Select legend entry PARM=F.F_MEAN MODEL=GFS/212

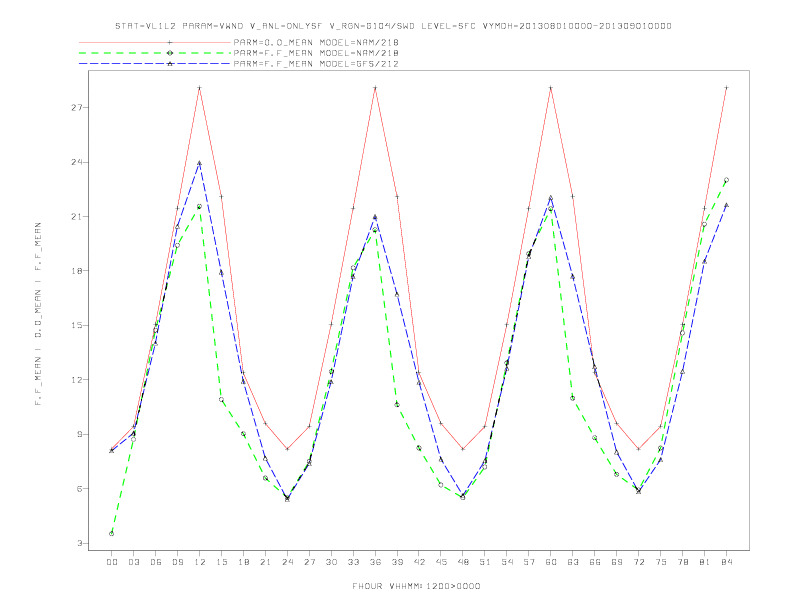click(x=316, y=64)
